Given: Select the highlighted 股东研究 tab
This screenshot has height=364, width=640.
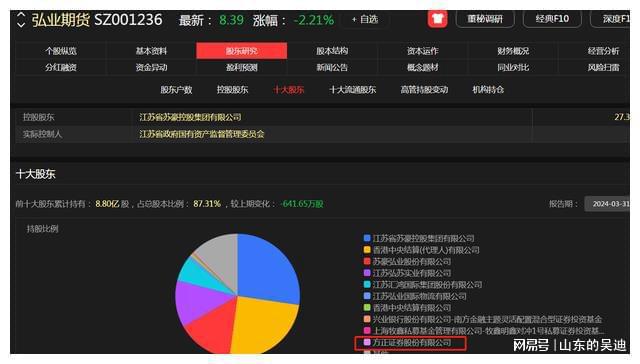Looking at the screenshot, I should (242, 51).
